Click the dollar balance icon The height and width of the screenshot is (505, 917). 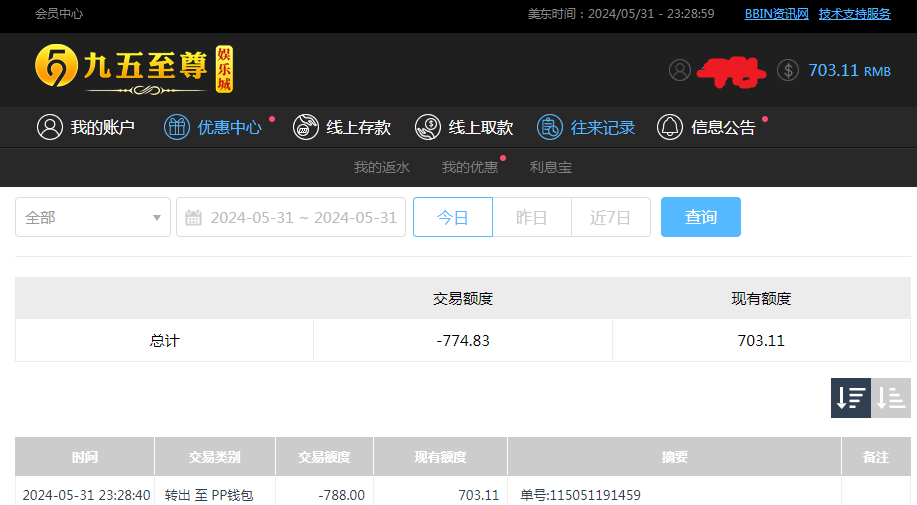(x=788, y=70)
